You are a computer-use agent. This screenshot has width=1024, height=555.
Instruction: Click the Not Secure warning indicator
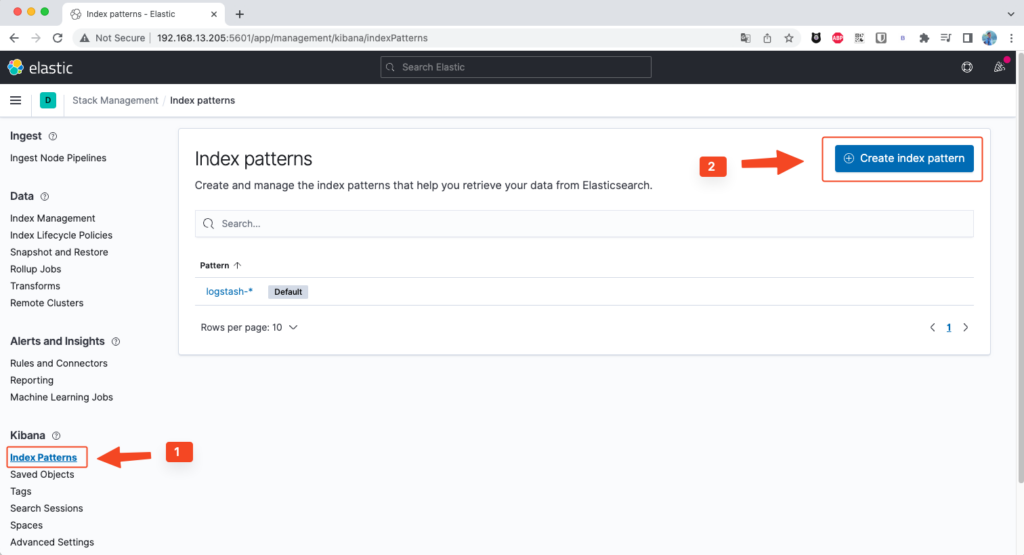tap(112, 38)
